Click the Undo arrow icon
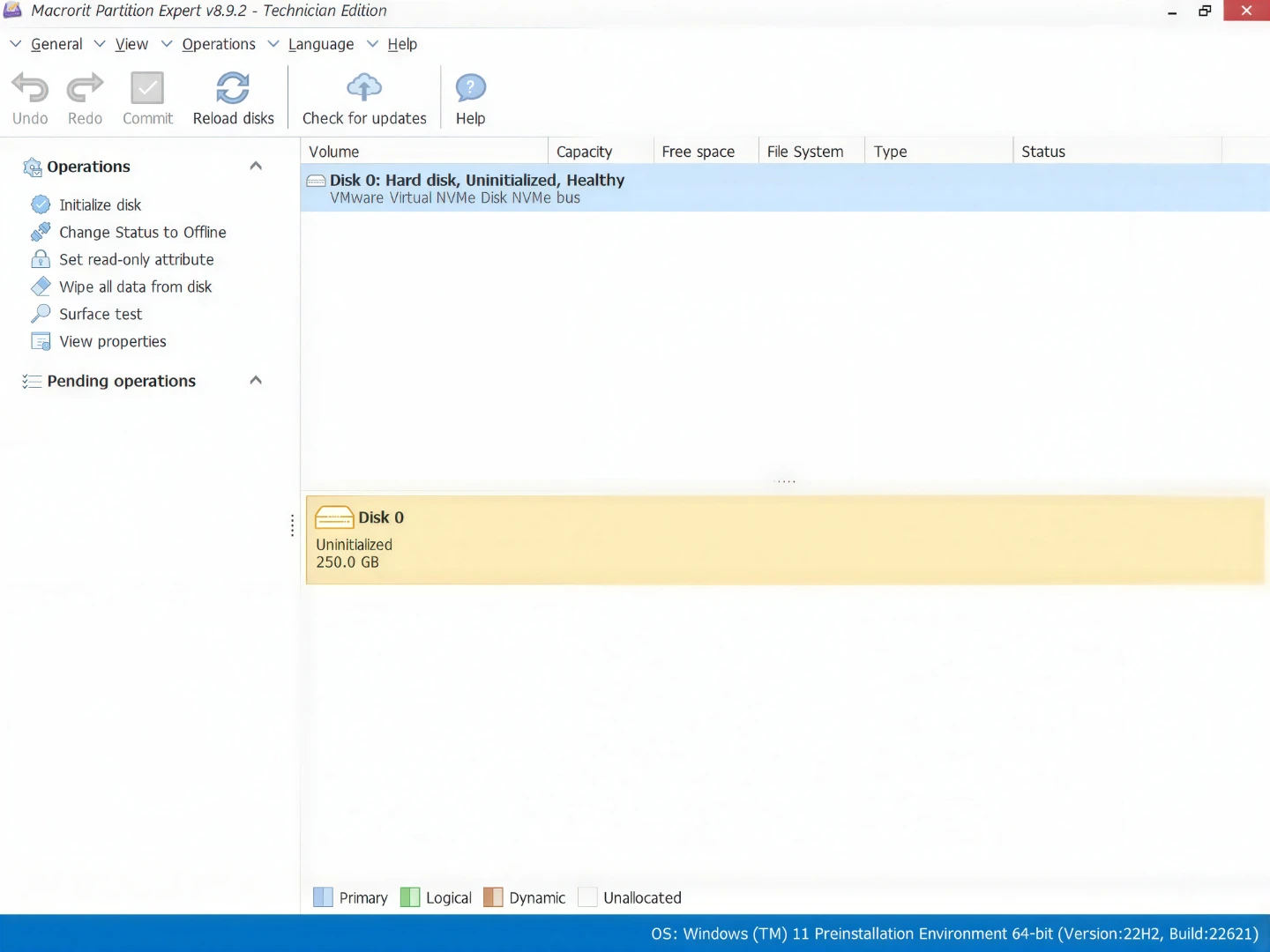Image resolution: width=1270 pixels, height=952 pixels. pyautogui.click(x=30, y=88)
